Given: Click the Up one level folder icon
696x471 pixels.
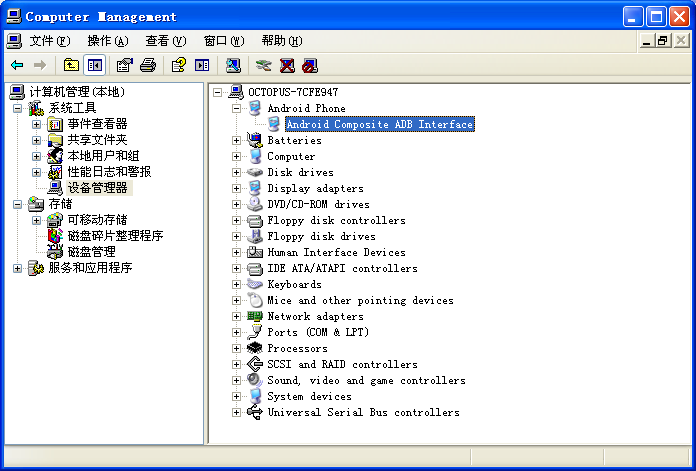Looking at the screenshot, I should pos(71,66).
